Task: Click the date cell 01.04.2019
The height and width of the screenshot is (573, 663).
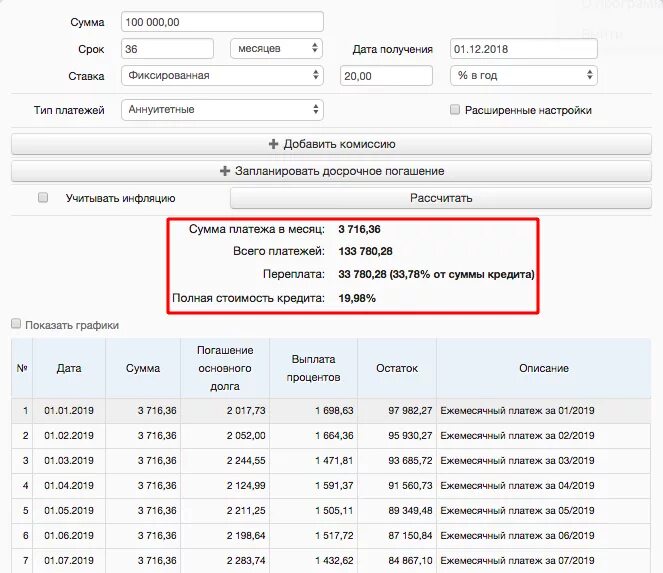Action: (69, 485)
